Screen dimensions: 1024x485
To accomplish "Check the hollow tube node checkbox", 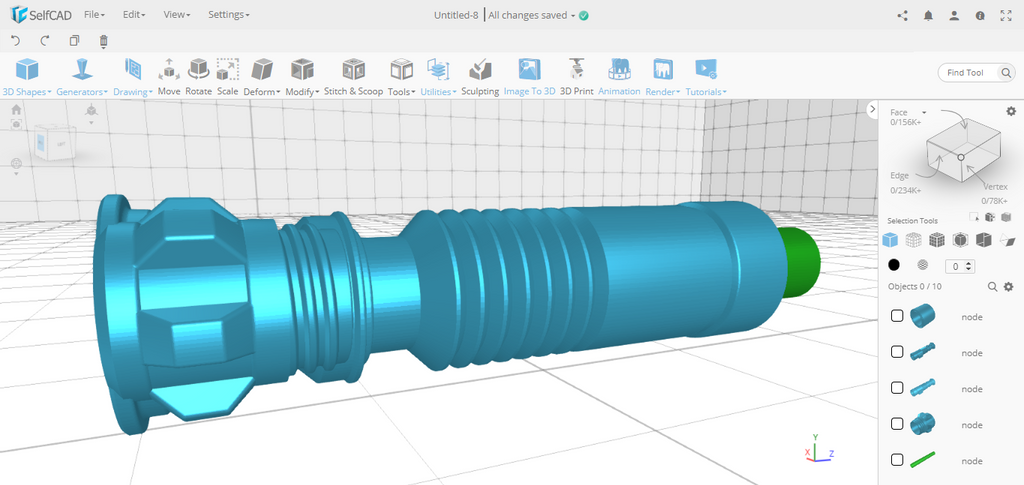I will click(x=897, y=316).
